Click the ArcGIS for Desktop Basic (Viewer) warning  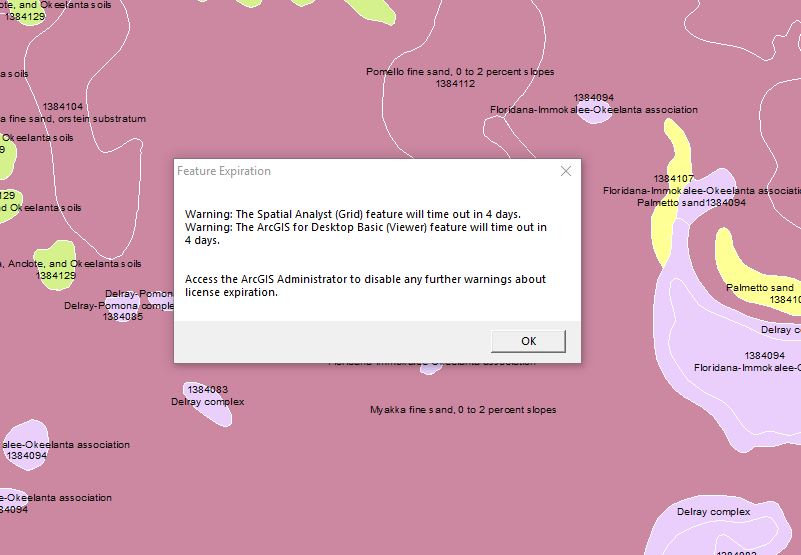click(x=366, y=234)
